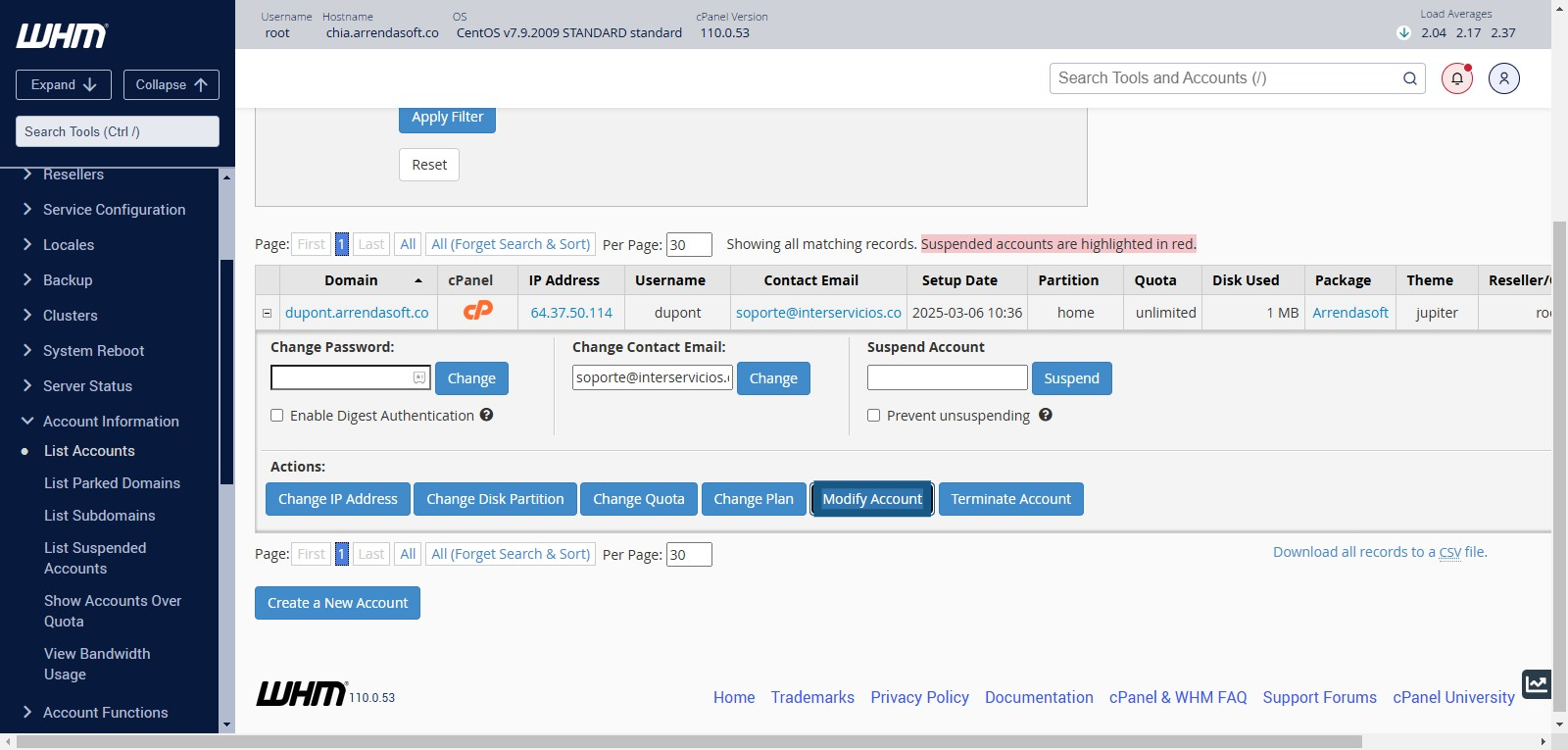Click Expand all button

64,84
